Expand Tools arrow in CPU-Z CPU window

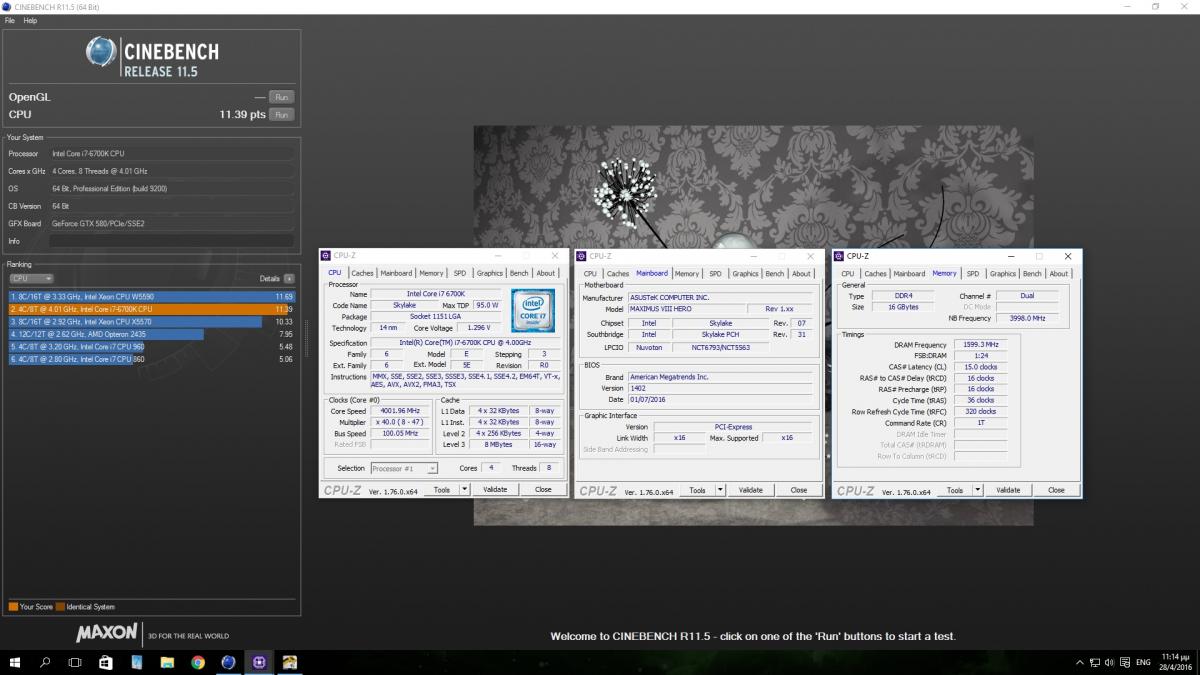click(x=465, y=490)
